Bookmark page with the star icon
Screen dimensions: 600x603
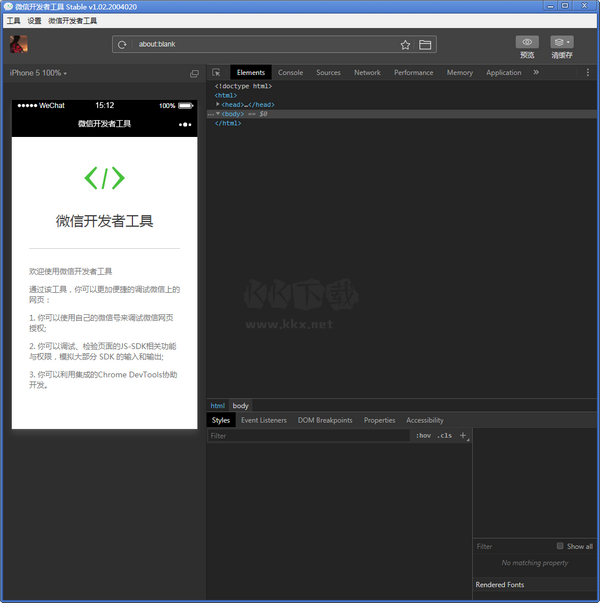(405, 45)
